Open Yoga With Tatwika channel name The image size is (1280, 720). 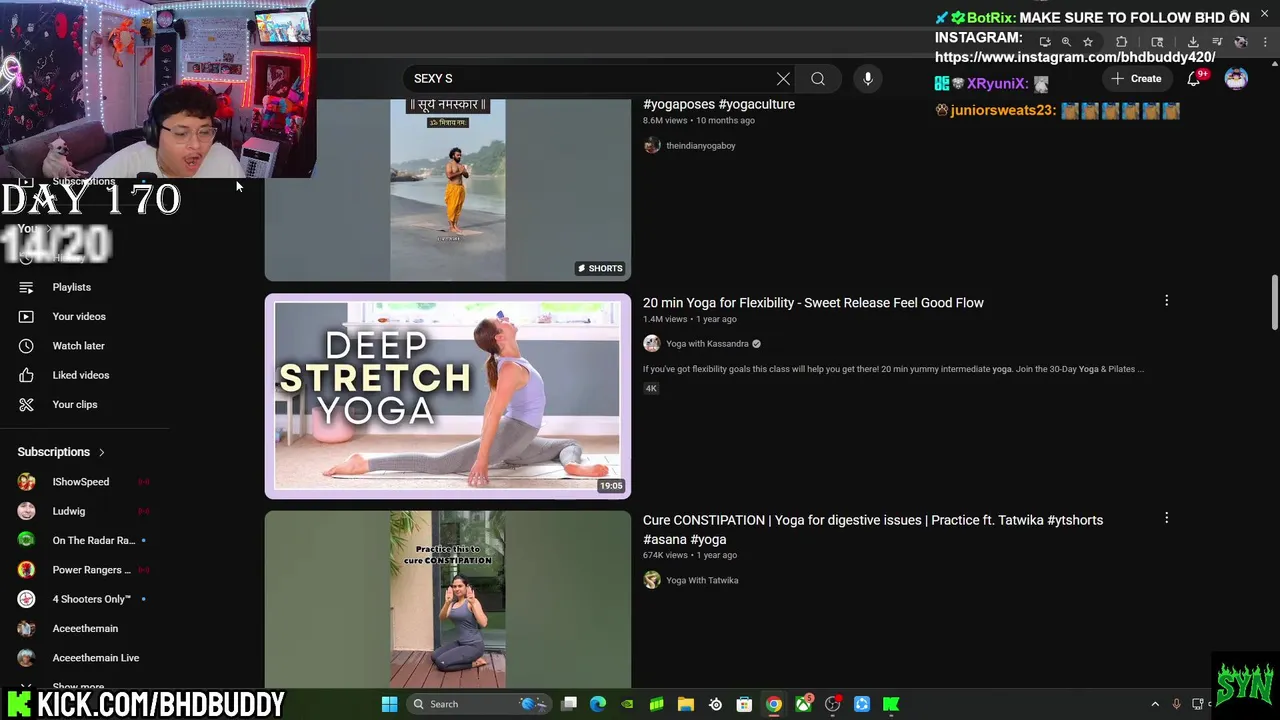coord(702,580)
